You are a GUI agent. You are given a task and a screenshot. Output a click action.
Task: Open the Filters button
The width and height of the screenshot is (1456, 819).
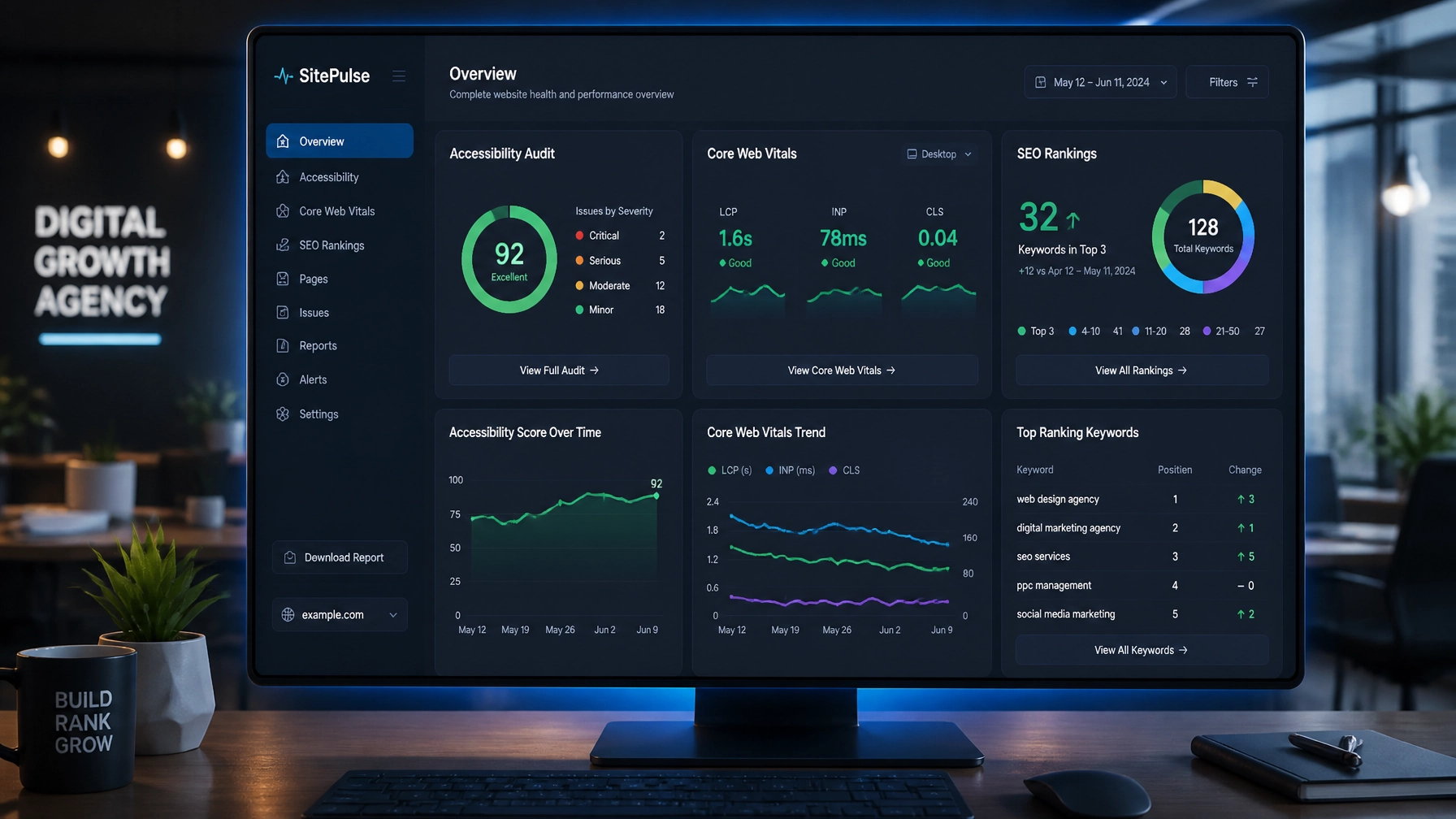[1227, 82]
